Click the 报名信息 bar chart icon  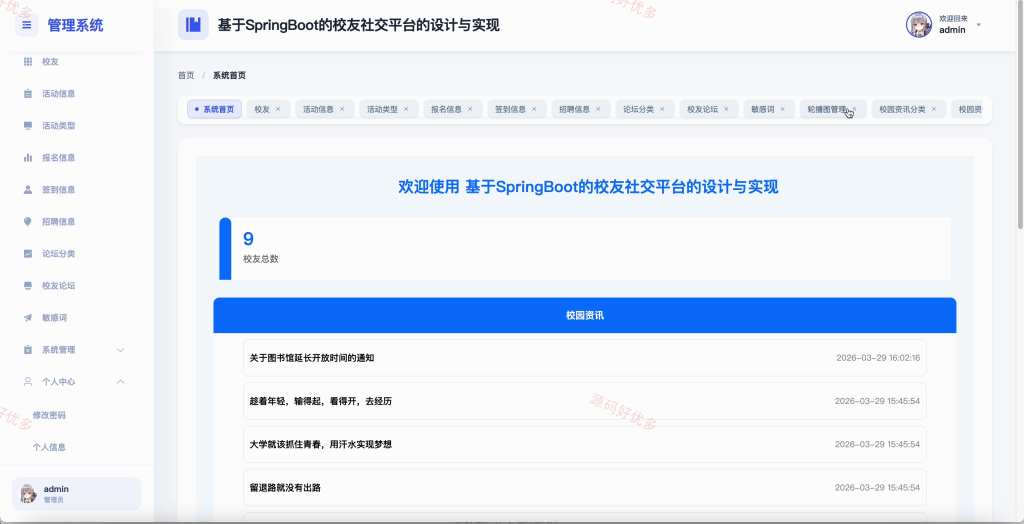[27, 157]
